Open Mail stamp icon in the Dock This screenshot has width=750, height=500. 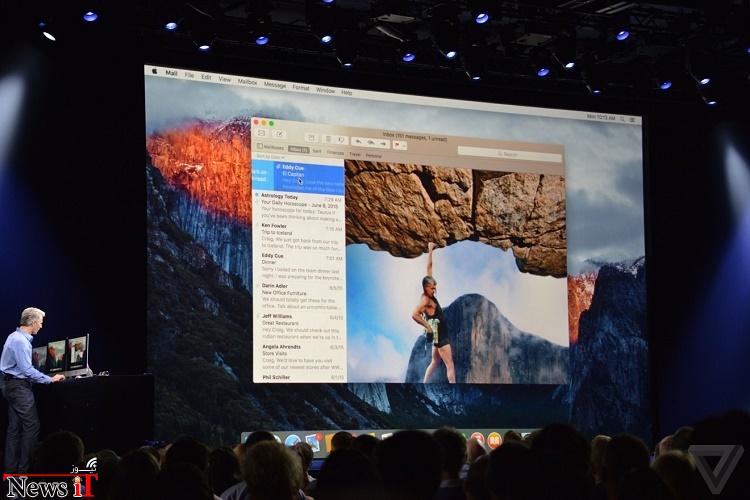coord(313,441)
